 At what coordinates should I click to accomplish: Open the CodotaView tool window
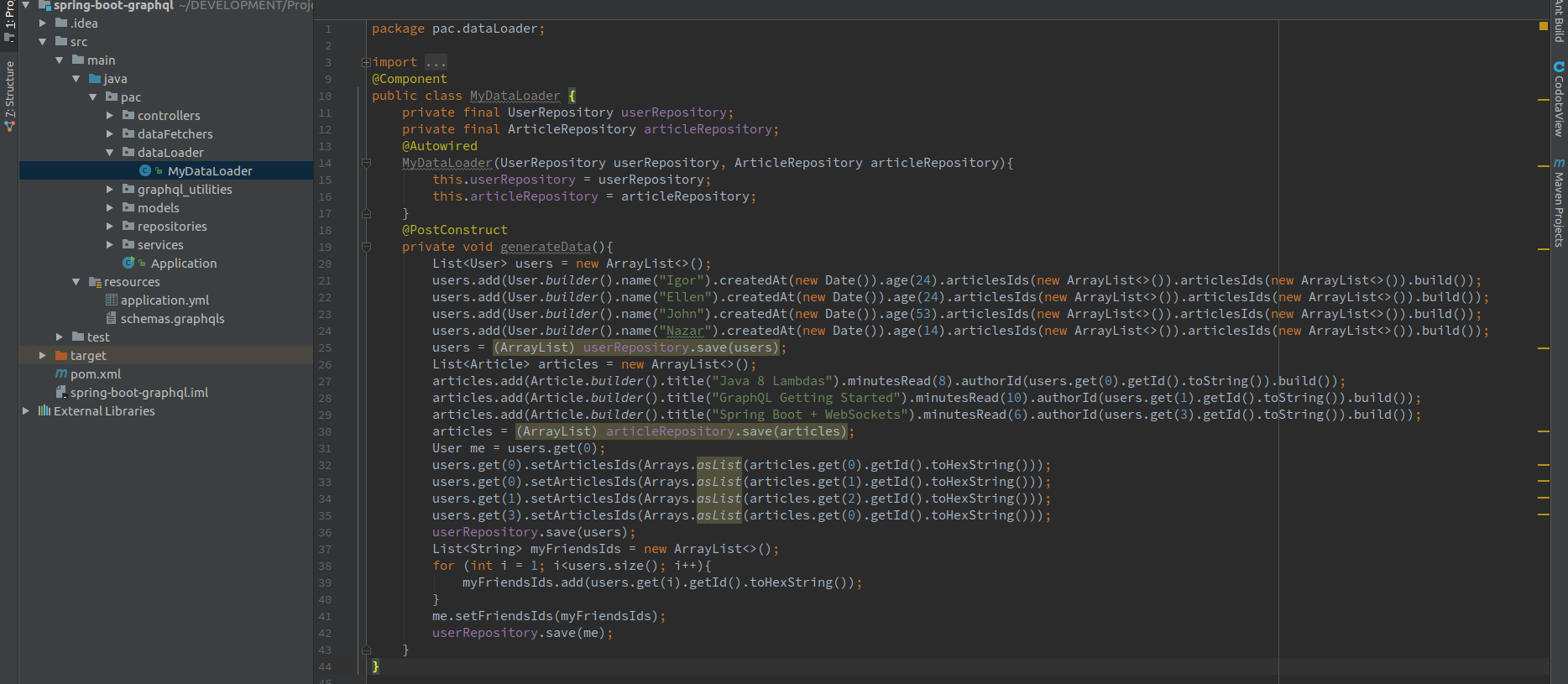(x=1559, y=98)
